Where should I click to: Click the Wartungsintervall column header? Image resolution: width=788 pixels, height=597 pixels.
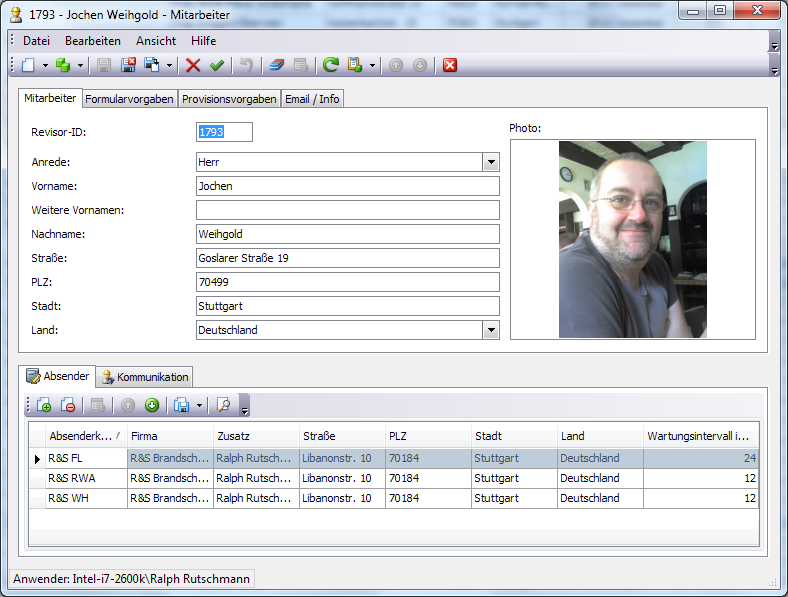coord(701,436)
